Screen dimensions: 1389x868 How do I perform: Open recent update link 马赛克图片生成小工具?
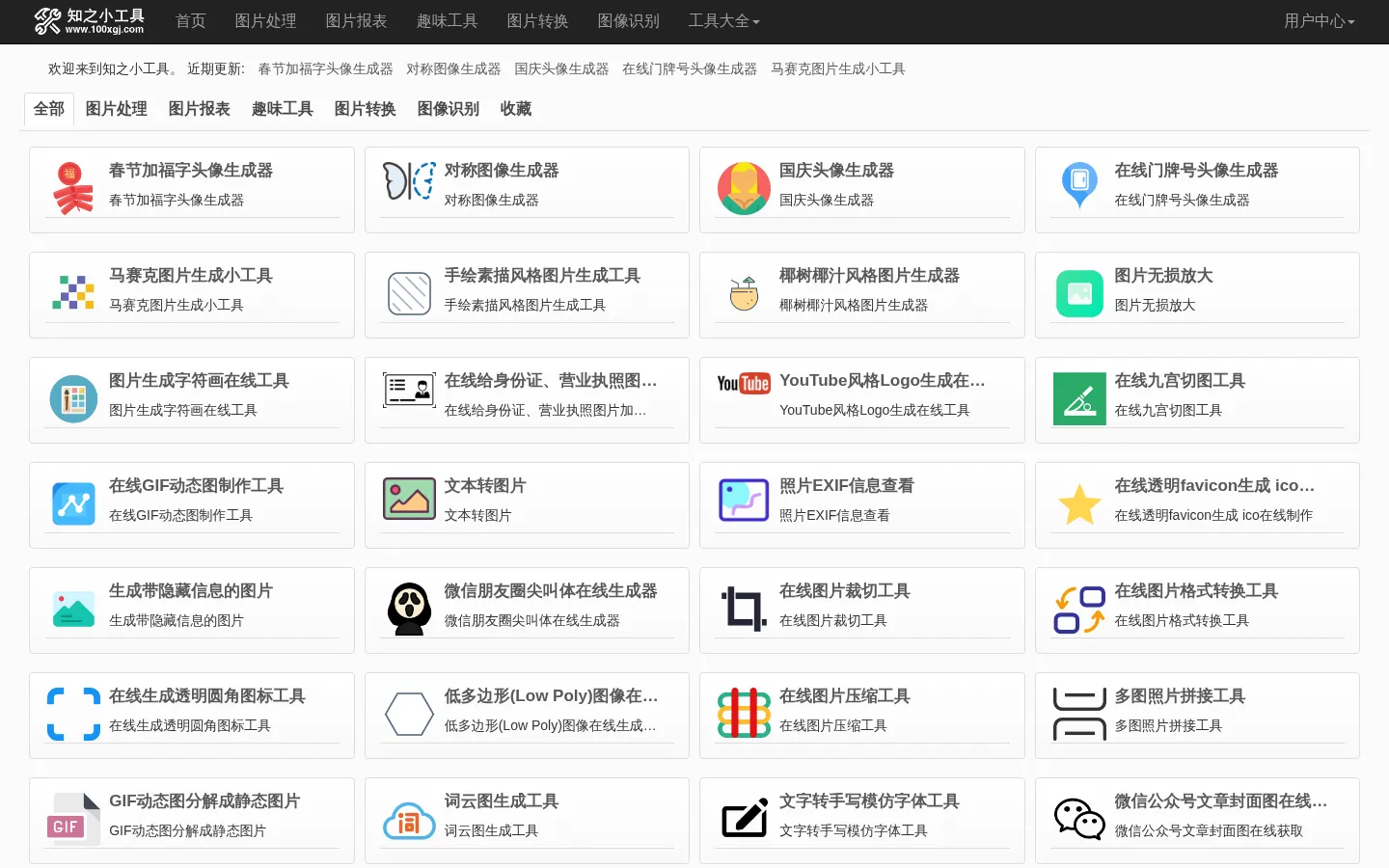838,68
